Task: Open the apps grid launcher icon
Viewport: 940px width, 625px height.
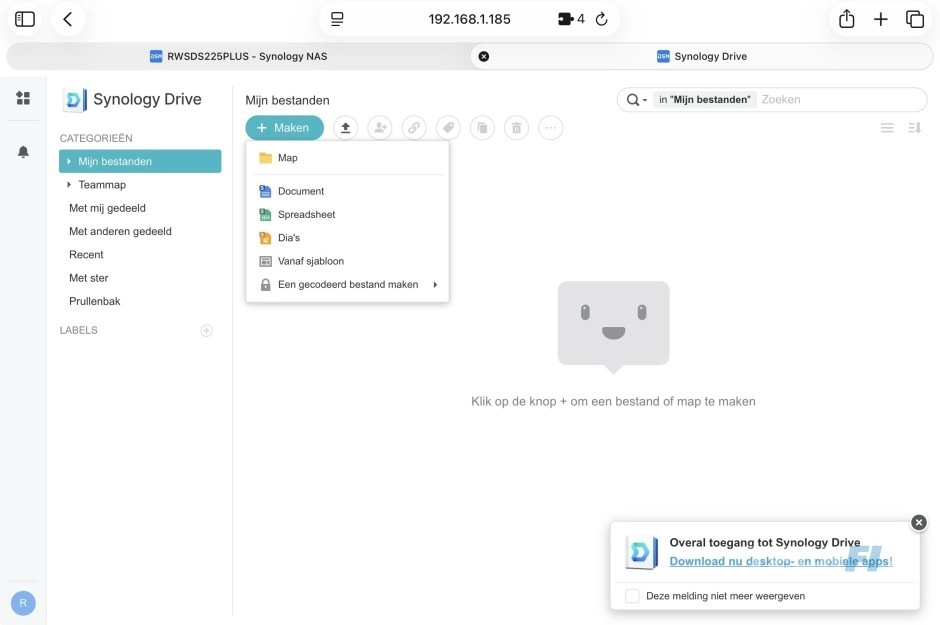Action: click(23, 98)
